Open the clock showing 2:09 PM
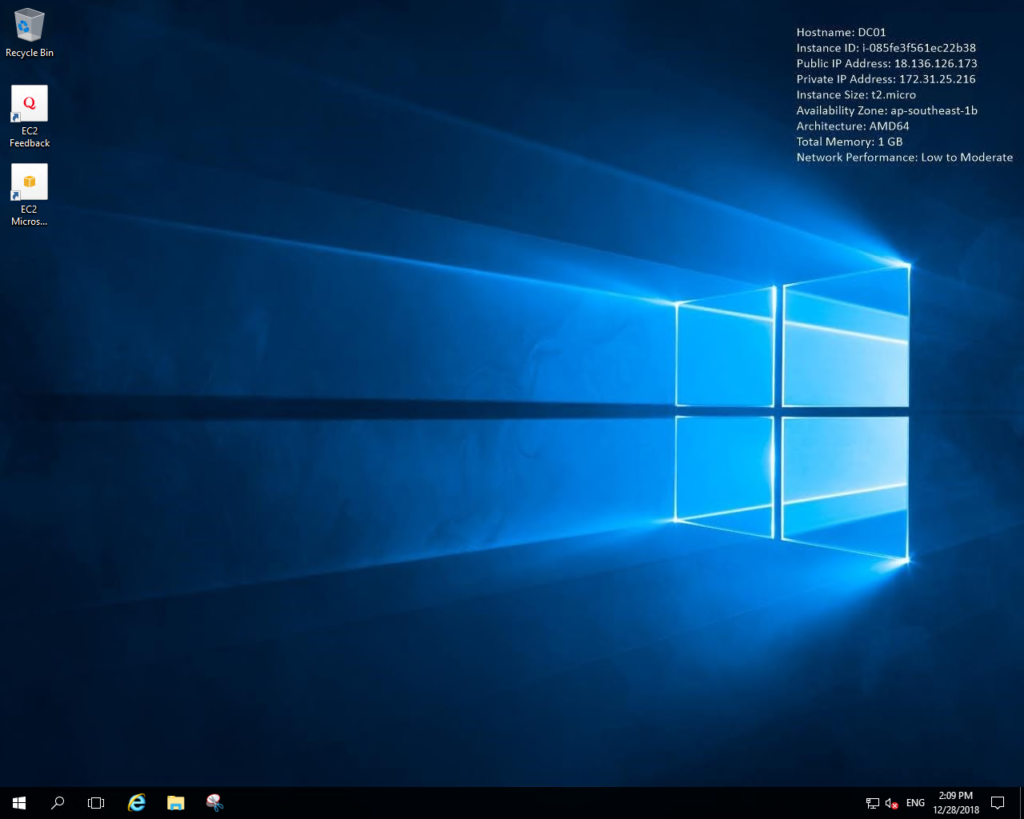This screenshot has height=819, width=1024. tap(955, 803)
